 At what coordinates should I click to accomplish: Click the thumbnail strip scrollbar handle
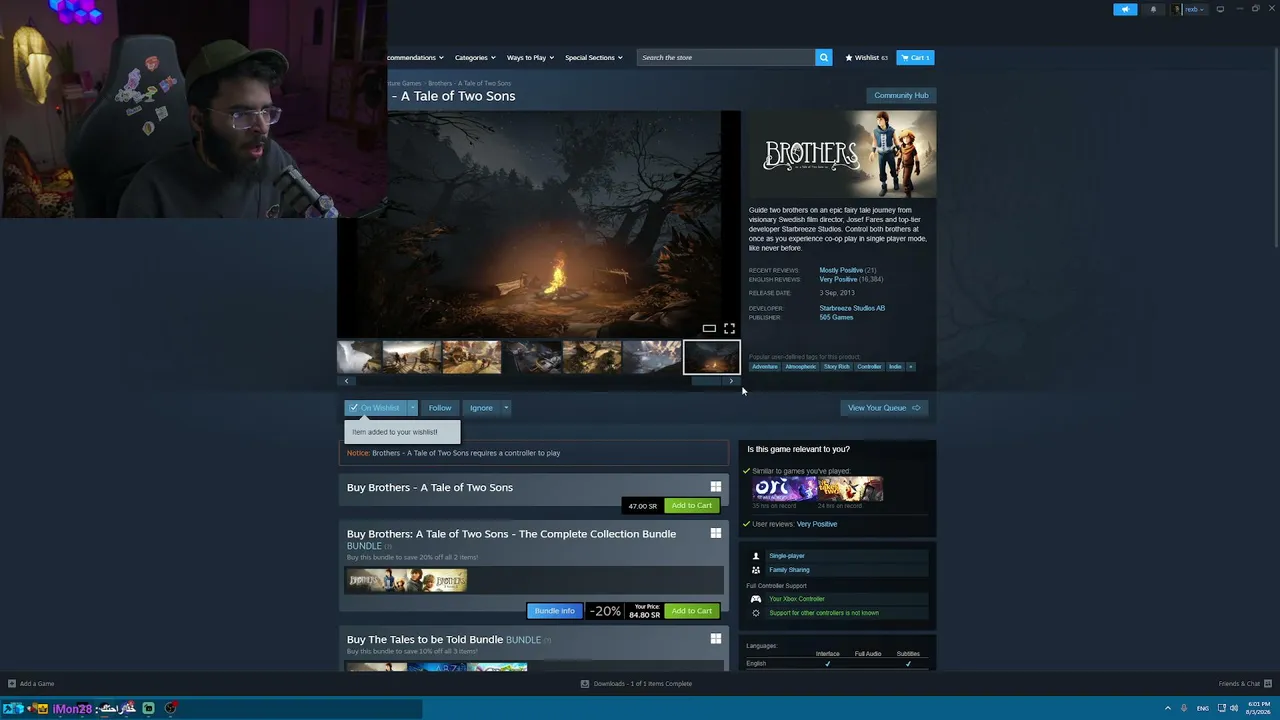tap(708, 381)
